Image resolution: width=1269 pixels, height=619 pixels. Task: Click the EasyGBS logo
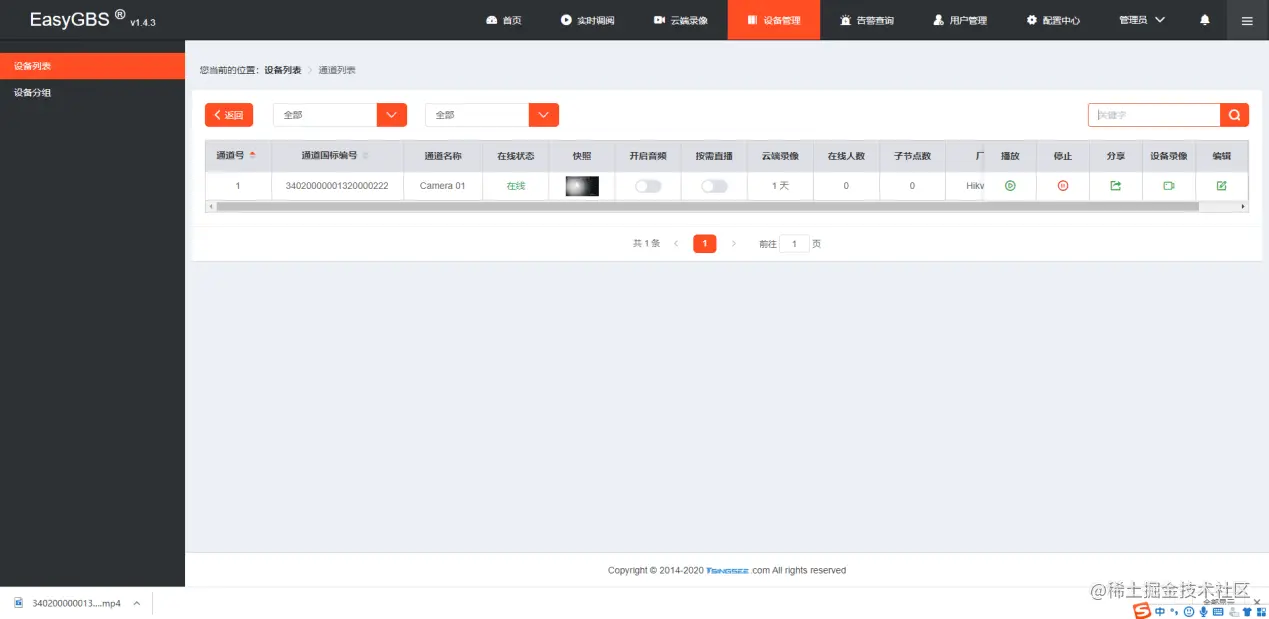(78, 19)
